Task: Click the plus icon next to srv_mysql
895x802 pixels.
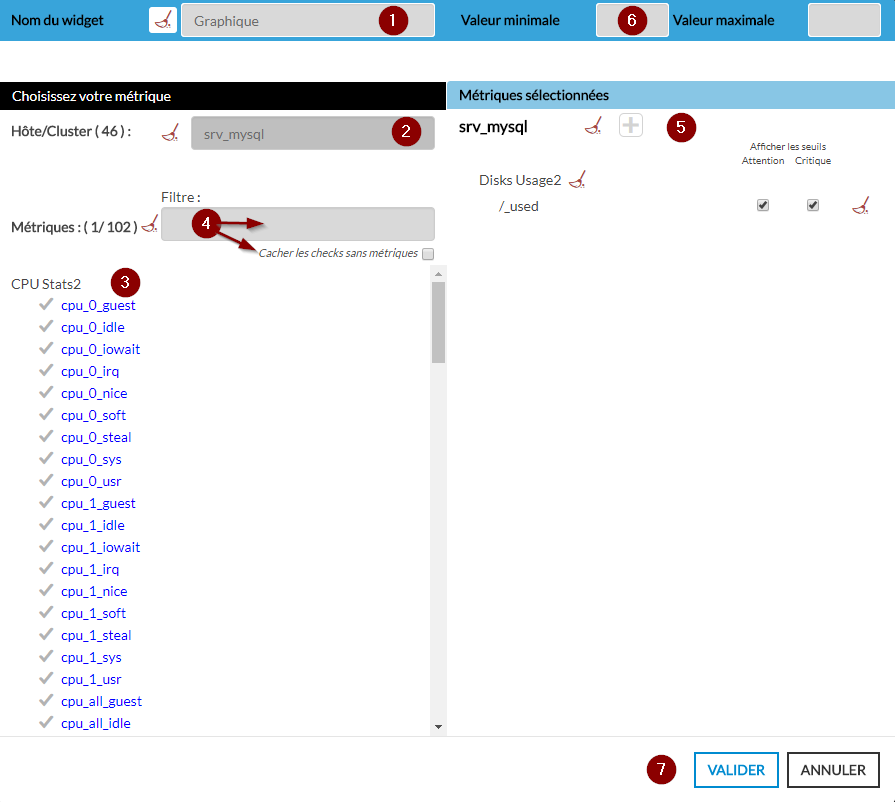Action: 630,126
